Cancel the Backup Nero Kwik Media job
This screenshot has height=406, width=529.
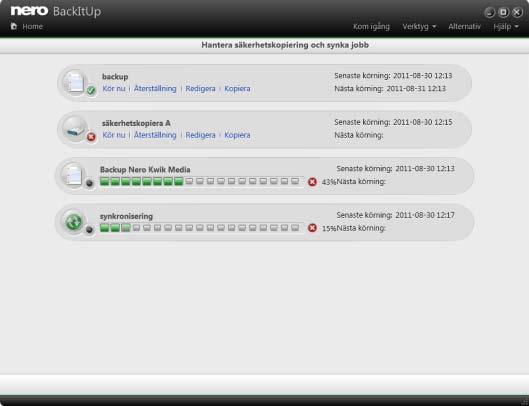[x=312, y=182]
